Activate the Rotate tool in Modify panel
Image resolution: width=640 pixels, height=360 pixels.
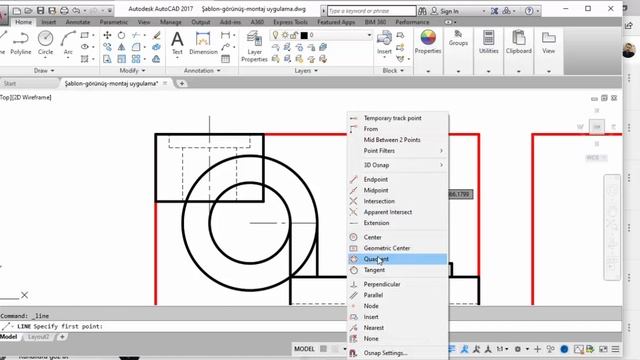tap(121, 35)
